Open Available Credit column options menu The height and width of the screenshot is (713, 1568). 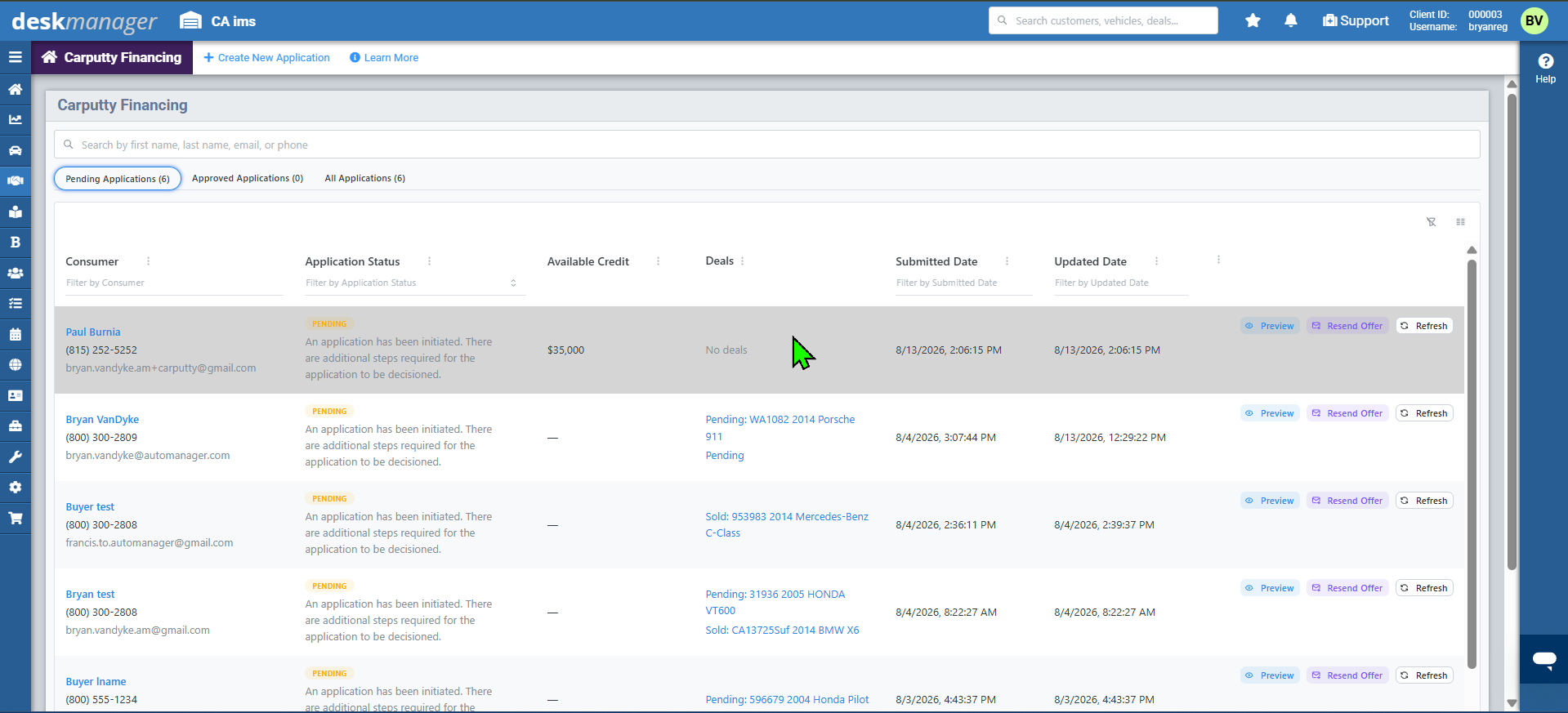point(658,261)
